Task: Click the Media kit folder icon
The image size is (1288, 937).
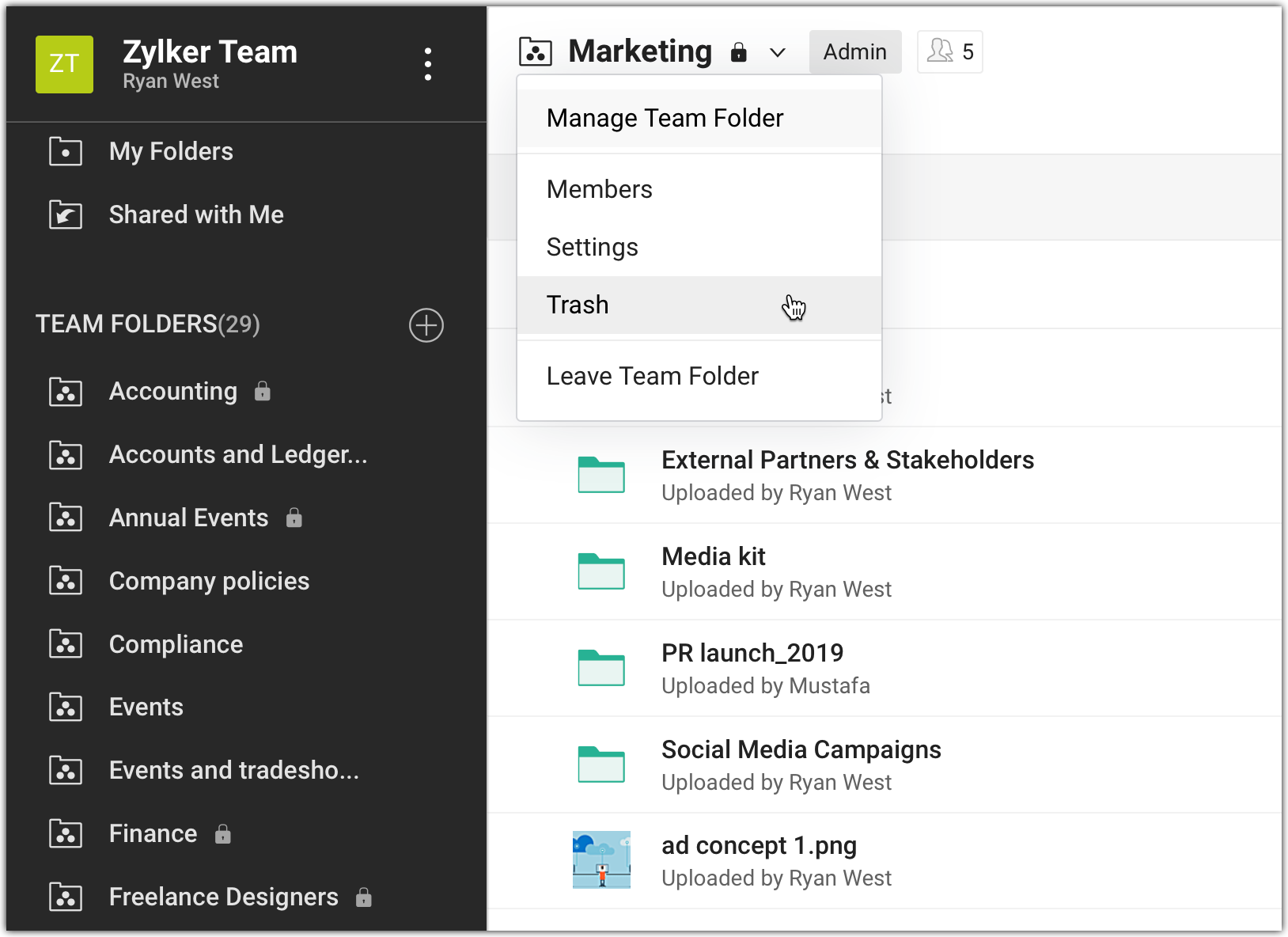Action: point(601,571)
